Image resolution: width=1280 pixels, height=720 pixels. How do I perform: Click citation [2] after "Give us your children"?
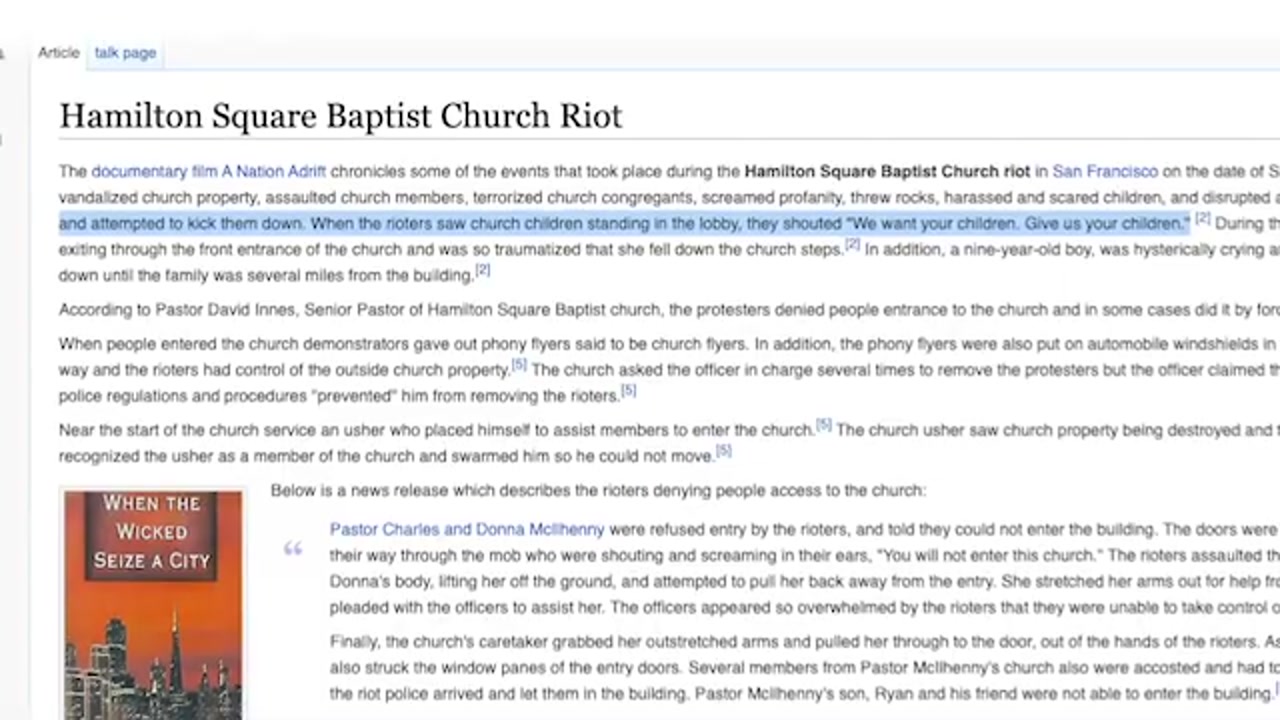[1203, 218]
